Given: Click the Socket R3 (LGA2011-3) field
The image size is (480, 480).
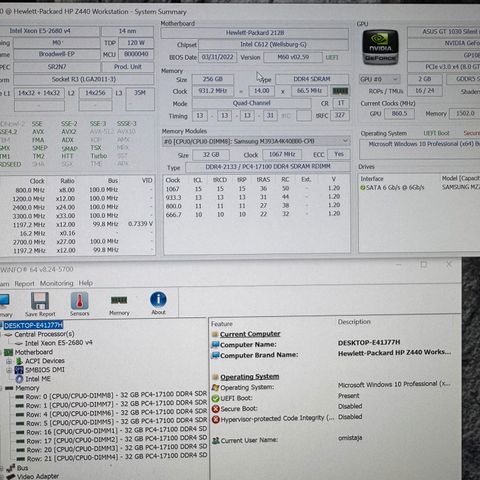Looking at the screenshot, I should [x=84, y=79].
